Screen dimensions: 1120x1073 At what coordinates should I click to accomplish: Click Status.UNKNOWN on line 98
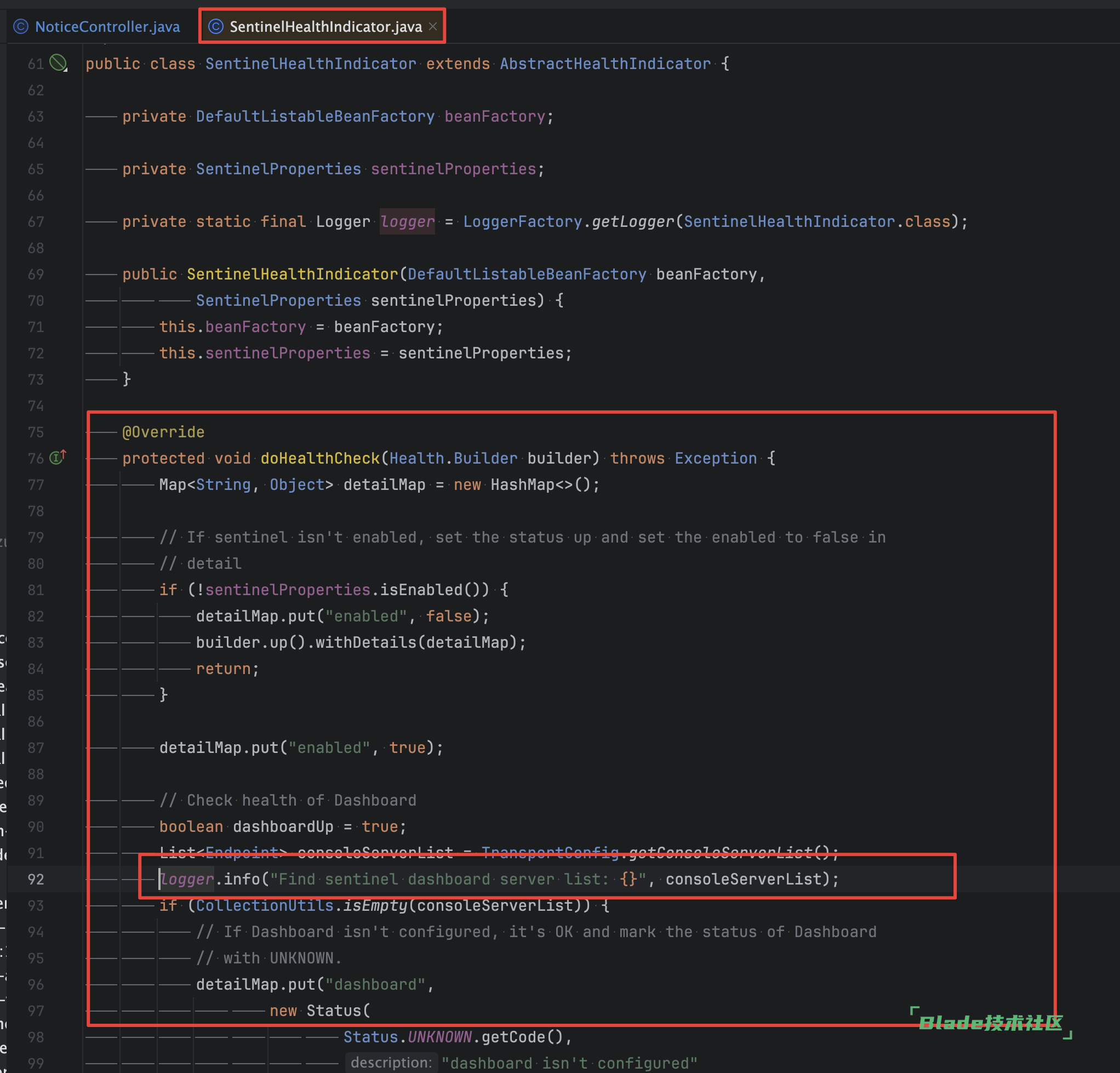[408, 1036]
